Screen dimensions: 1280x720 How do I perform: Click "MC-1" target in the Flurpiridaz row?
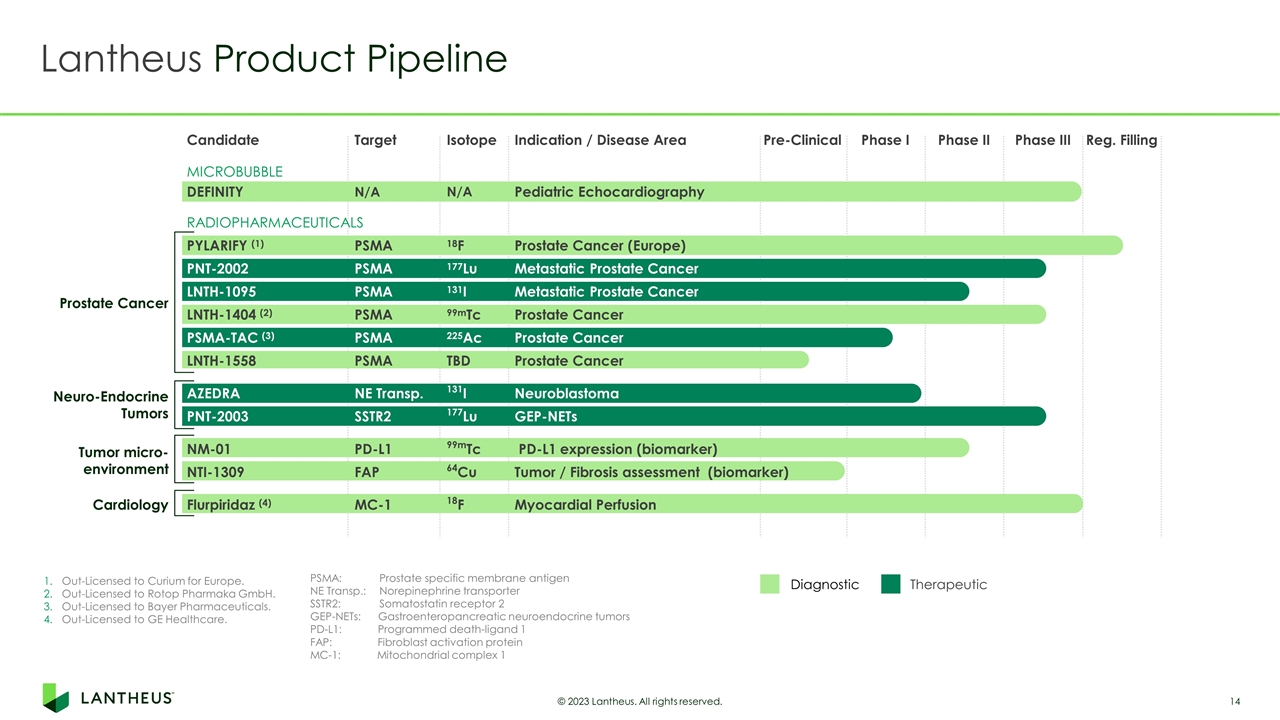(x=372, y=505)
